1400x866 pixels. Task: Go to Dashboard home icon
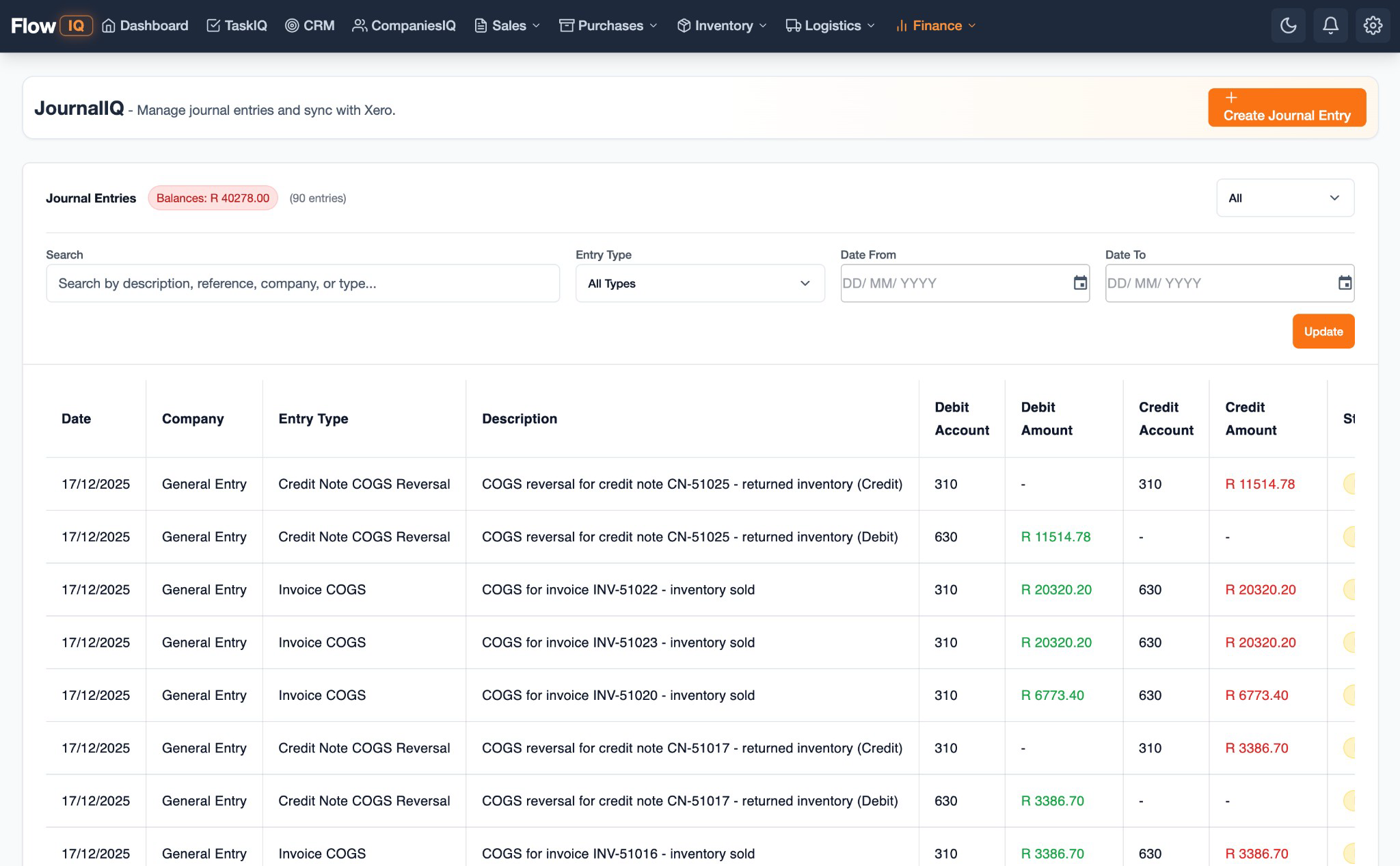(109, 26)
